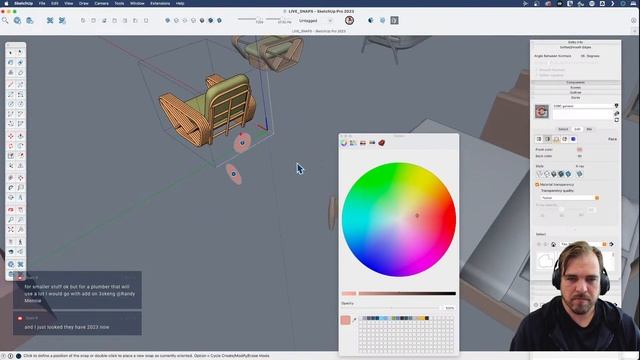
Task: Click the Opacity slider in color picker
Action: point(390,308)
